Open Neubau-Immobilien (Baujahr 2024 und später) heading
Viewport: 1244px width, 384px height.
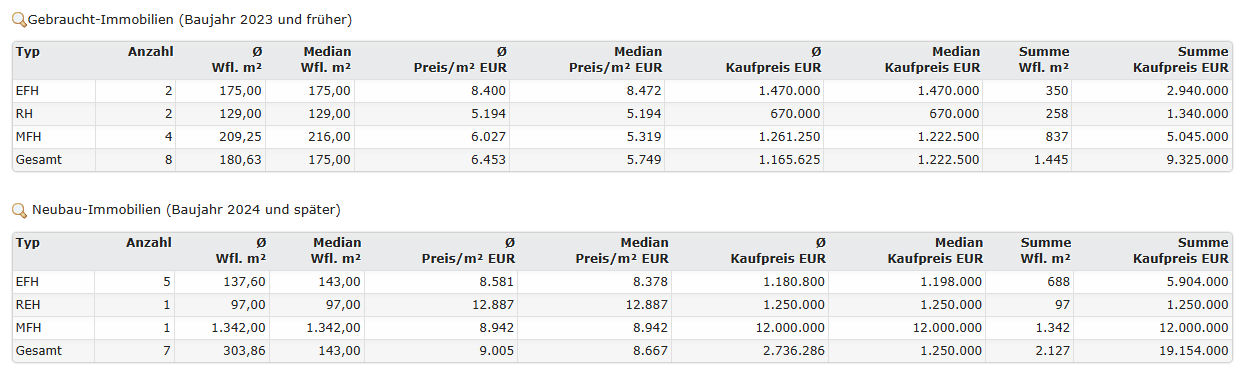pos(185,210)
